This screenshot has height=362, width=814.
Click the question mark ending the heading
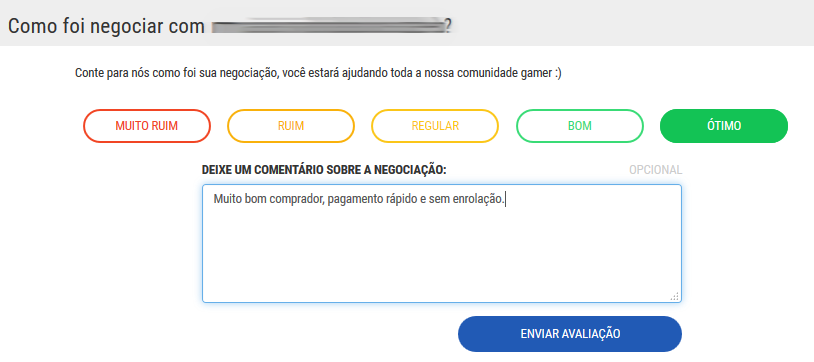(447, 25)
